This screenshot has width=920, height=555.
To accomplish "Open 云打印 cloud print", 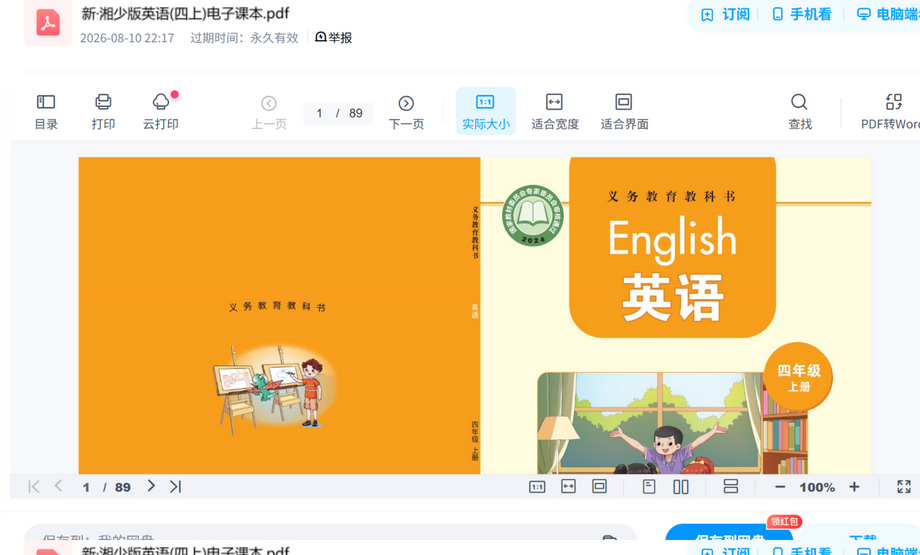I will pos(161,111).
